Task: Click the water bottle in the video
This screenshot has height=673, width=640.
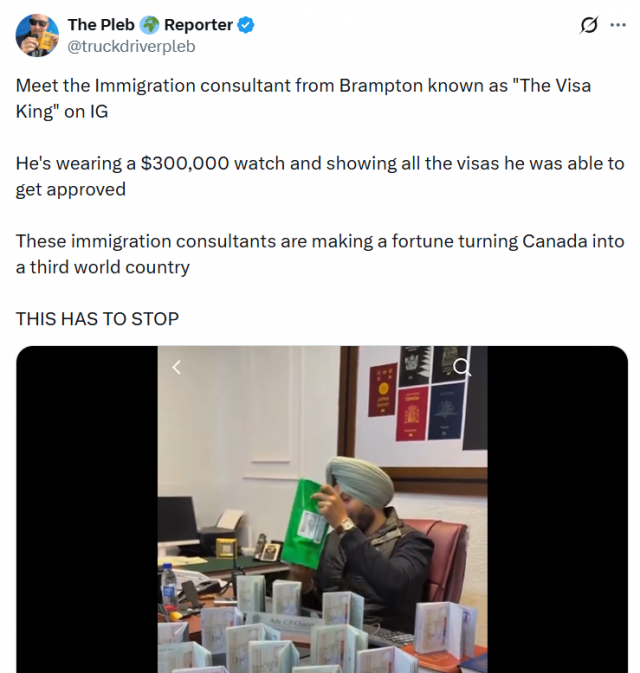Action: [x=169, y=586]
